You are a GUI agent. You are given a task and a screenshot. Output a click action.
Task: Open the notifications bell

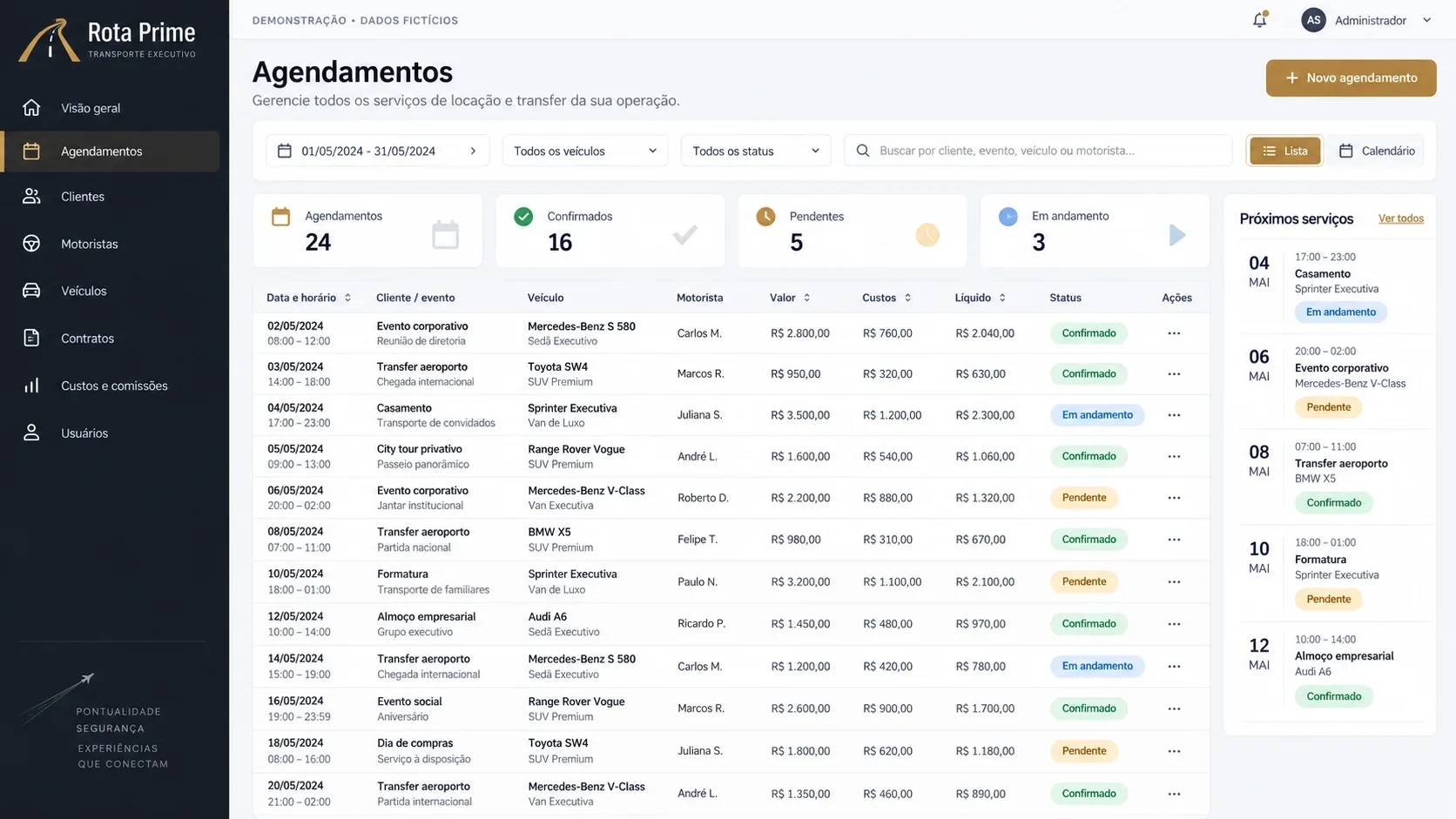pos(1259,20)
